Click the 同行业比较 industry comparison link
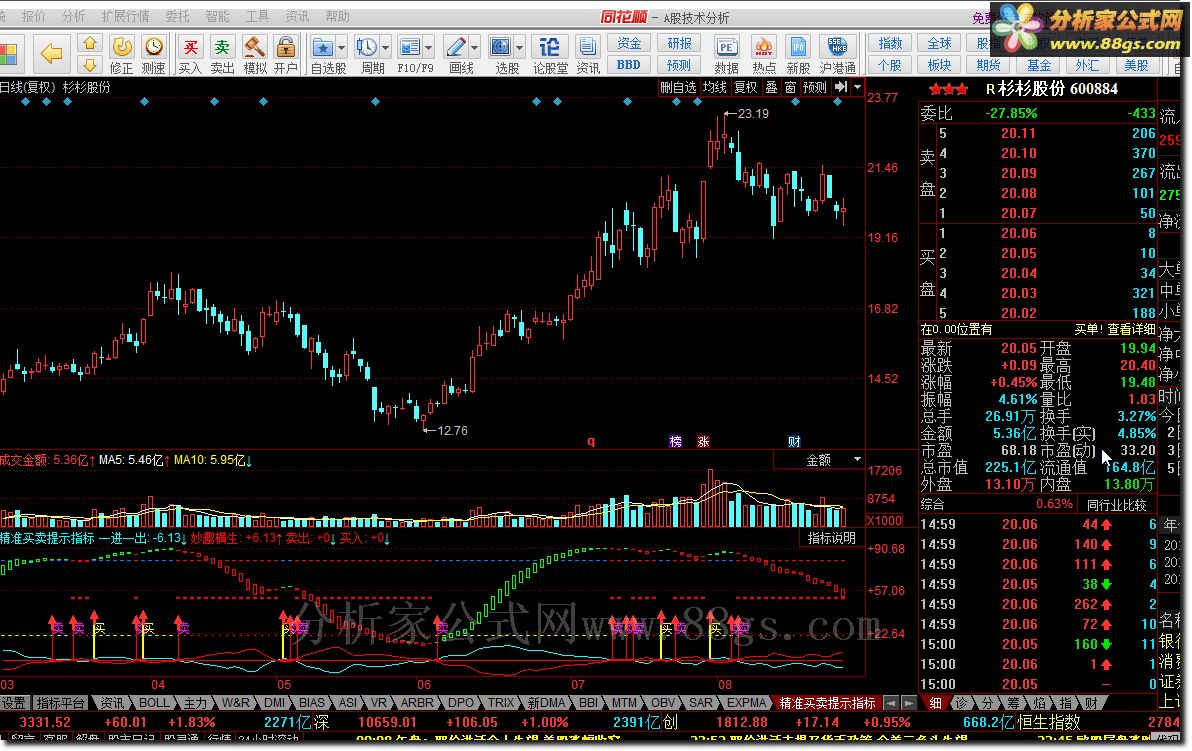This screenshot has width=1192, height=751. tap(1116, 505)
